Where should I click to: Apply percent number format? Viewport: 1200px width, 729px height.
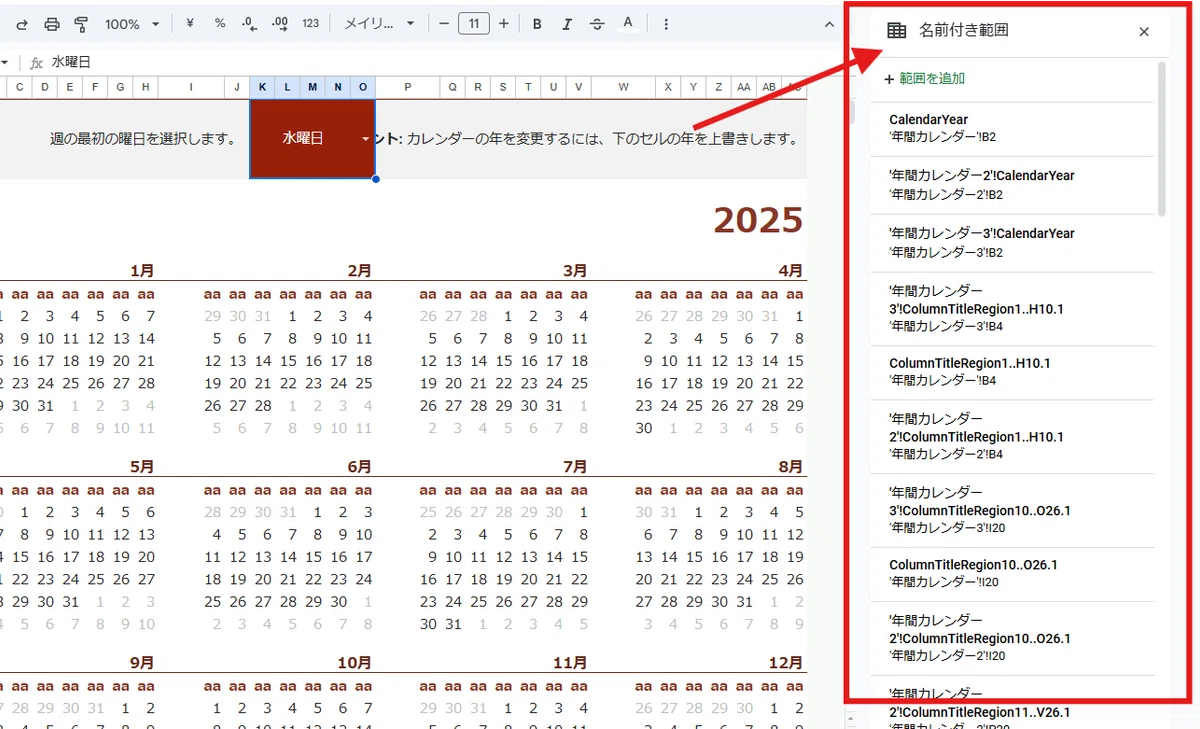tap(220, 23)
